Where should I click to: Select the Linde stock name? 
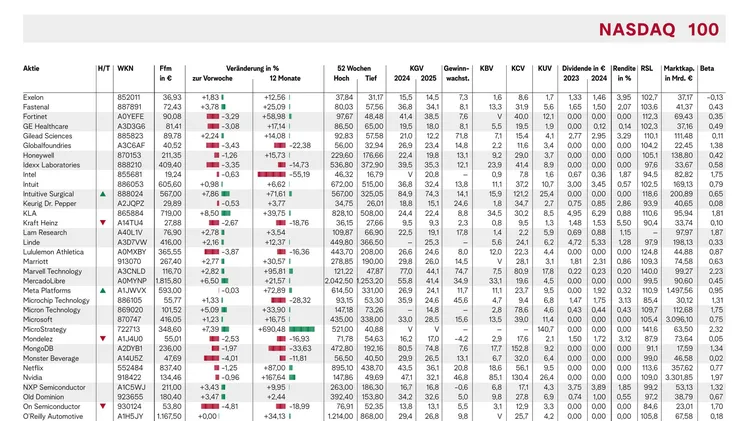point(31,242)
